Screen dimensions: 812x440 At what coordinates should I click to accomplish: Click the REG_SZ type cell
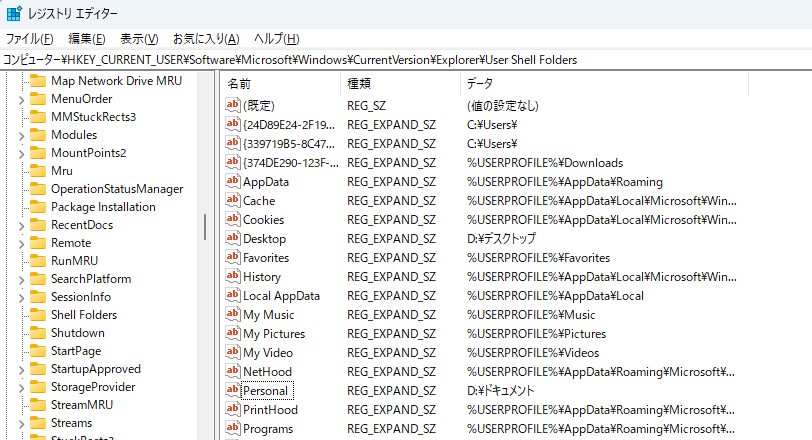[367, 106]
